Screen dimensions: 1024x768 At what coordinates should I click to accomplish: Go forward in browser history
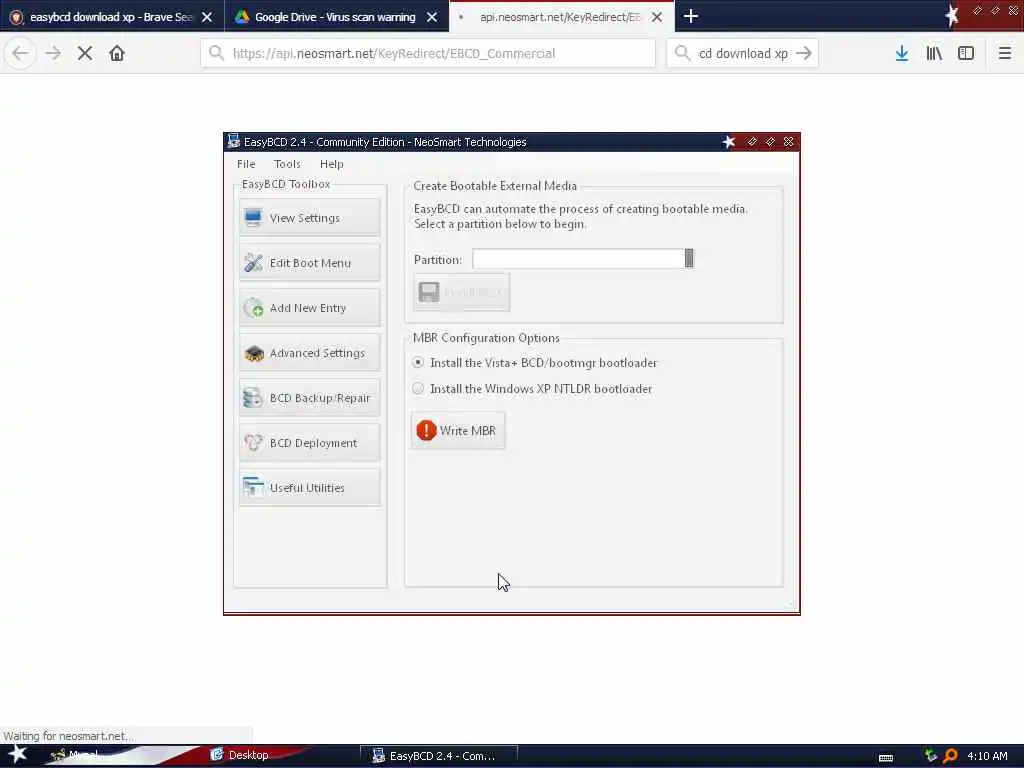(53, 54)
